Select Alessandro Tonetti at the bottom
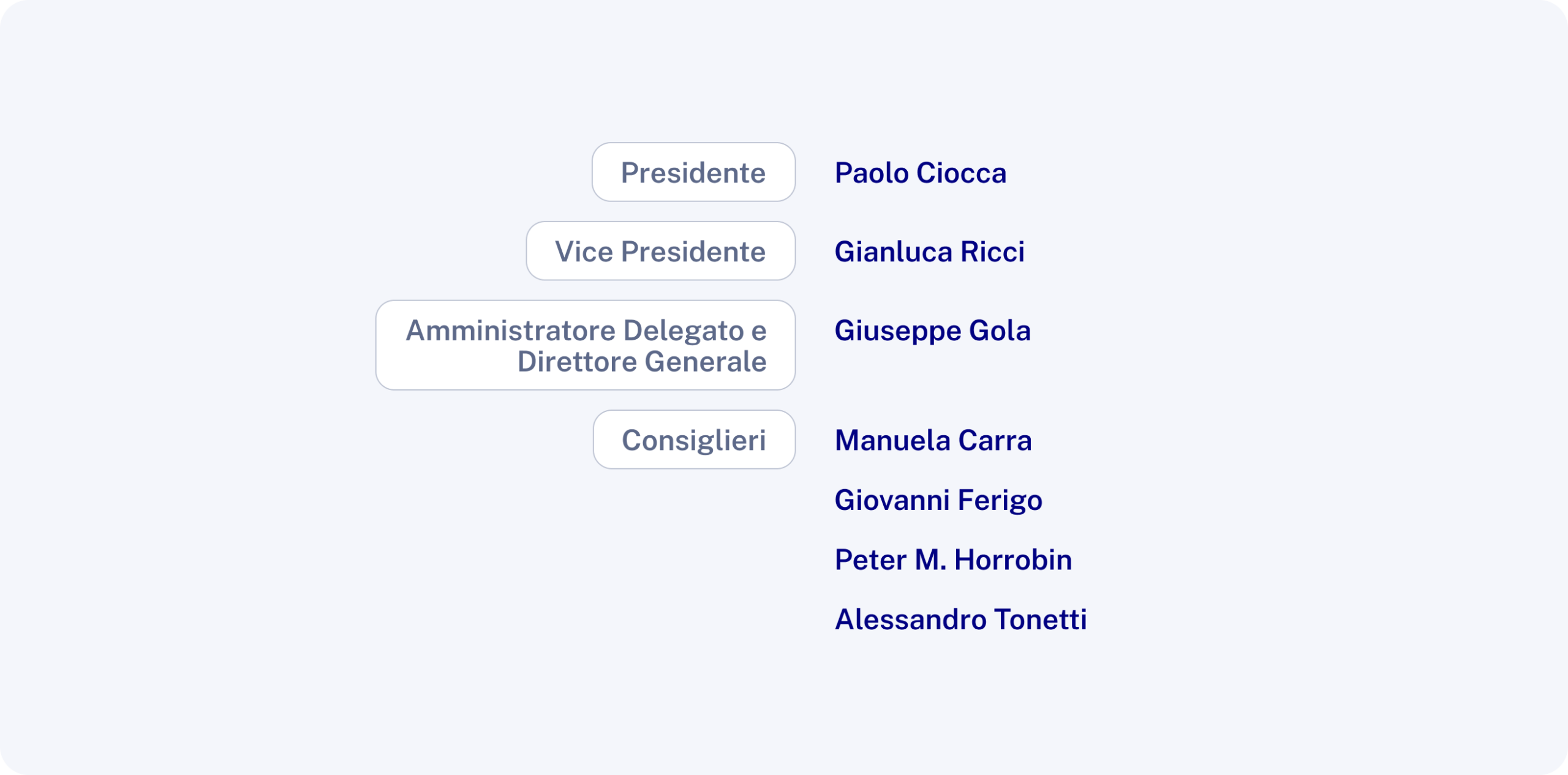The image size is (1568, 775). point(960,619)
